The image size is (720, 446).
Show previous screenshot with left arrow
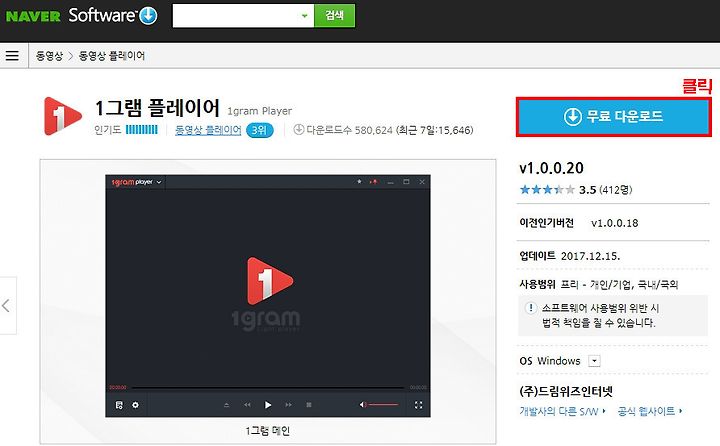coord(6,305)
